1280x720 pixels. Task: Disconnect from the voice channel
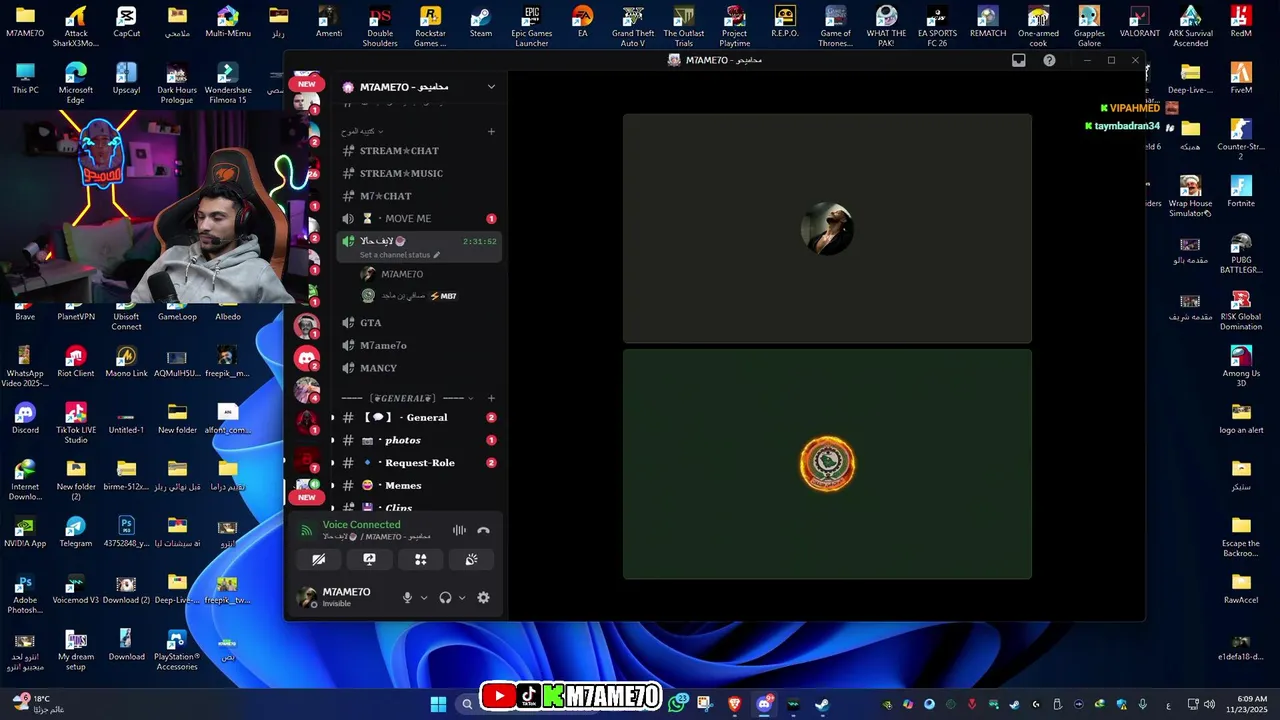coord(483,531)
